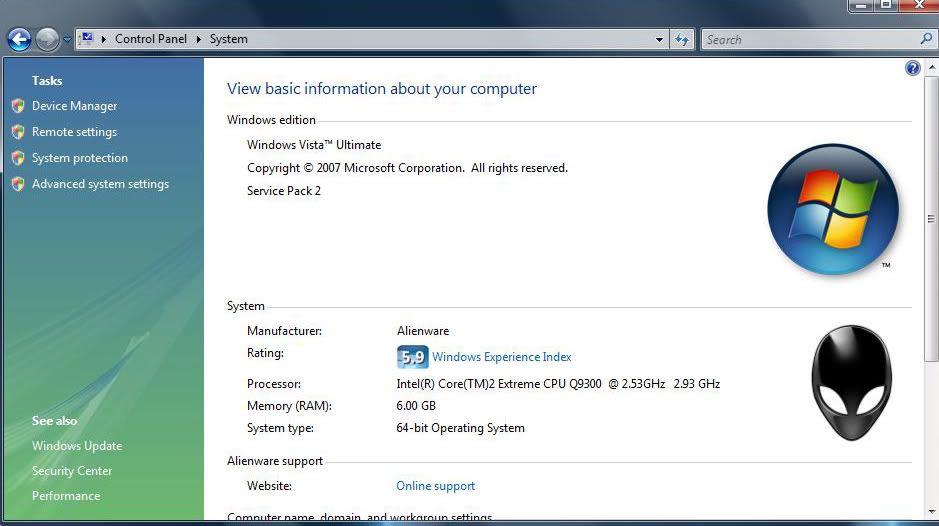
Task: Open Windows Update under See also
Action: 77,446
